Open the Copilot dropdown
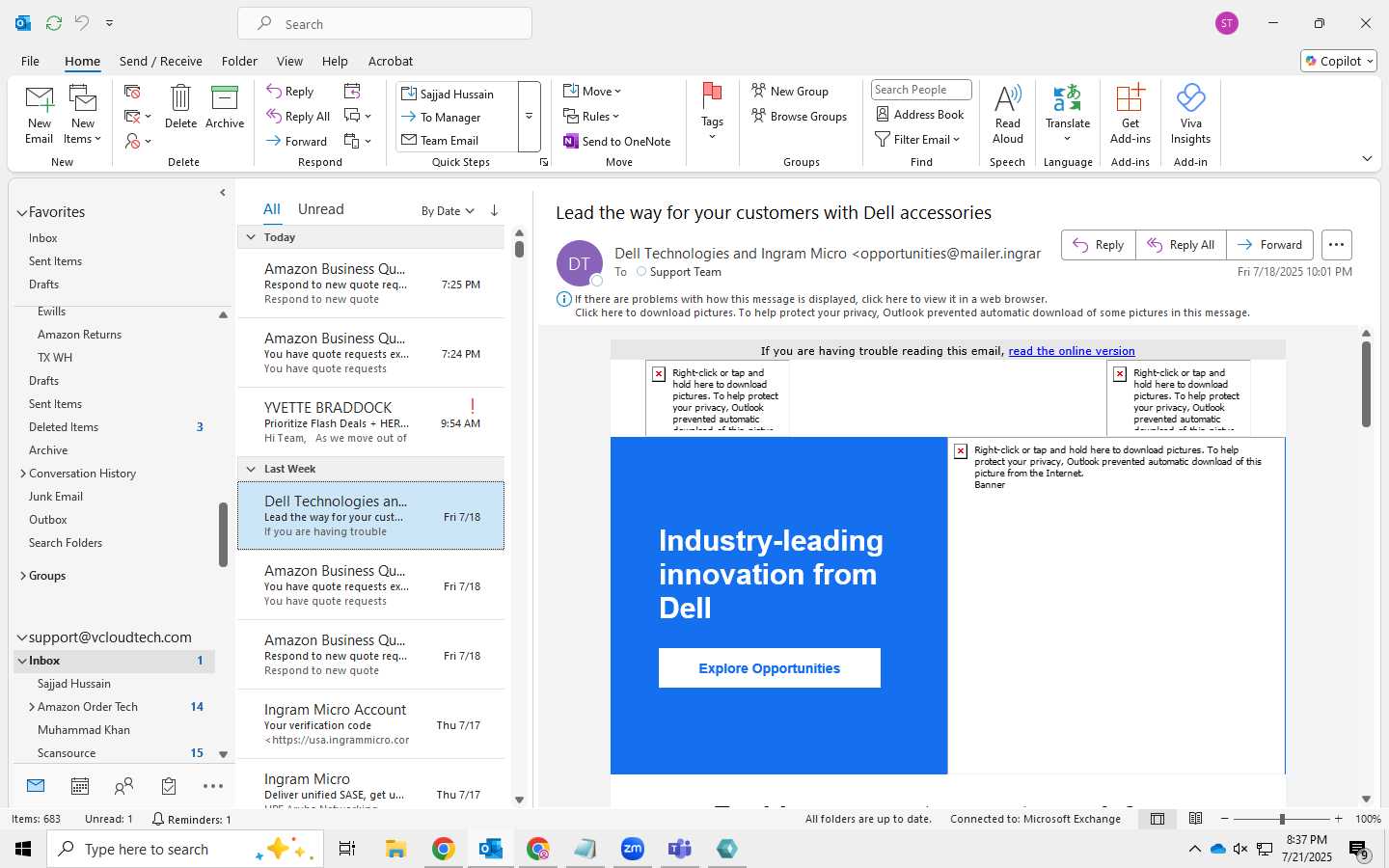Image resolution: width=1389 pixels, height=868 pixels. 1339,61
